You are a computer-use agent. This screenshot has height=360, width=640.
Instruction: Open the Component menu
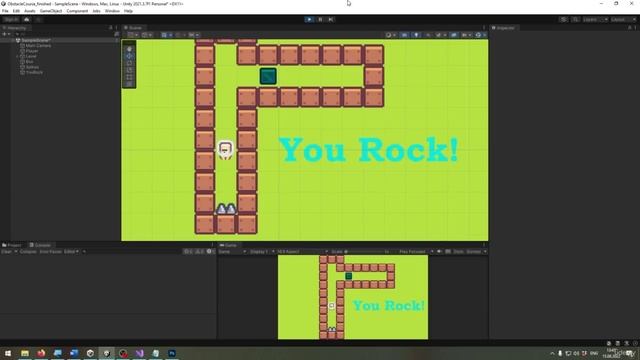click(77, 11)
